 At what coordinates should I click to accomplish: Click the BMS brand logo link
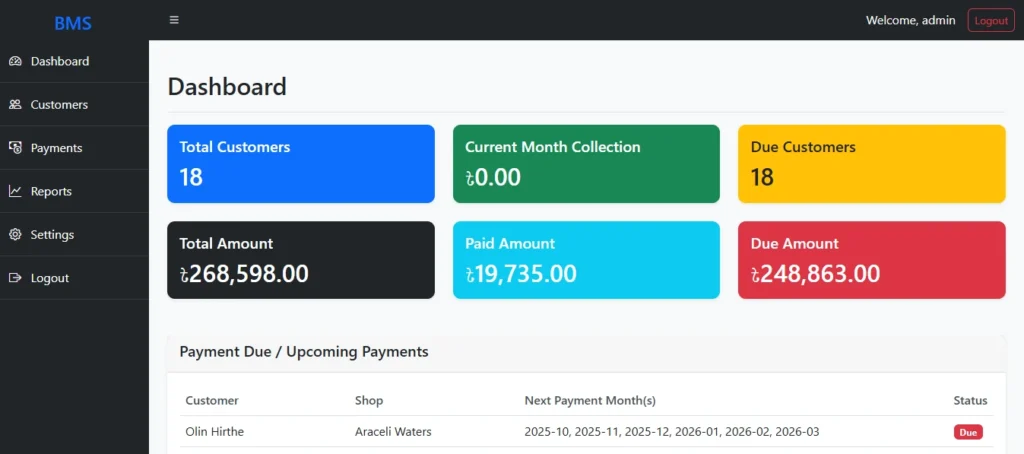tap(73, 23)
